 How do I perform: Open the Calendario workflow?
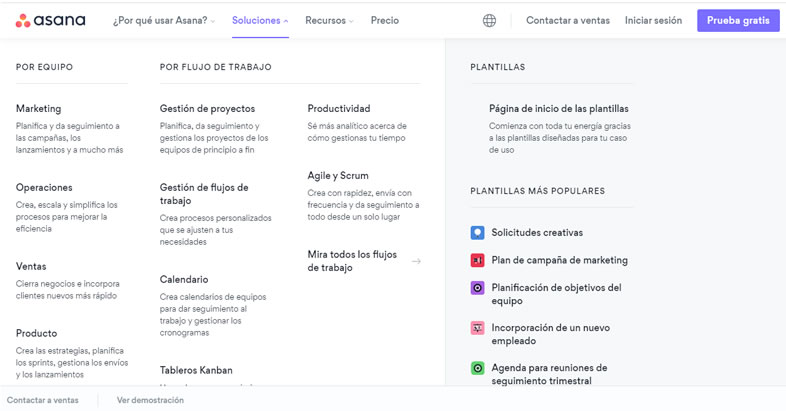184,279
